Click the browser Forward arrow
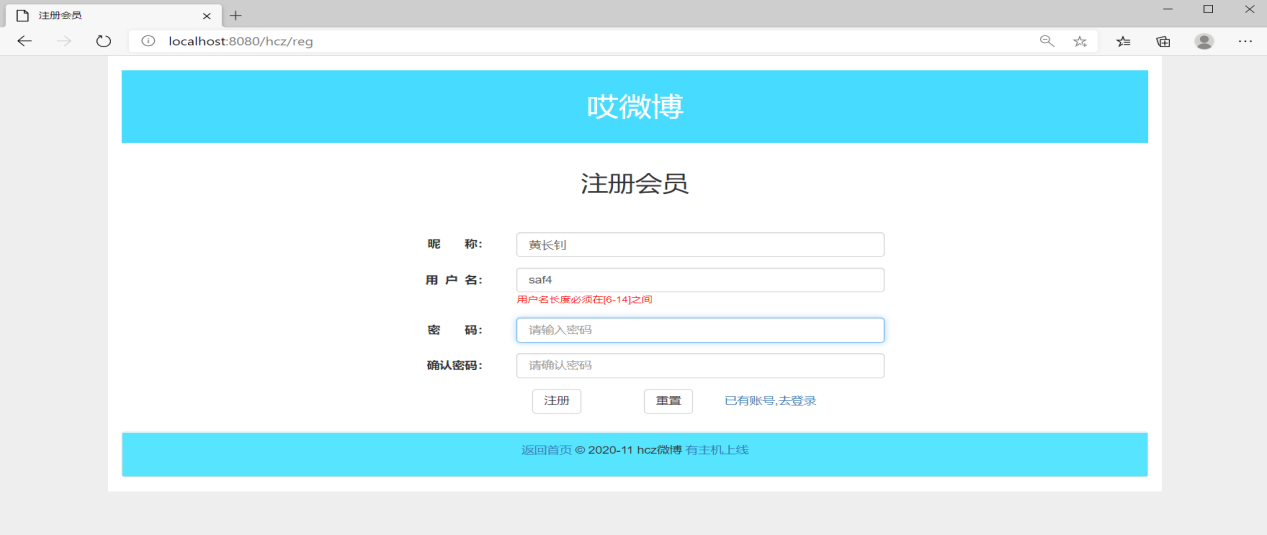1267x535 pixels. tap(64, 41)
